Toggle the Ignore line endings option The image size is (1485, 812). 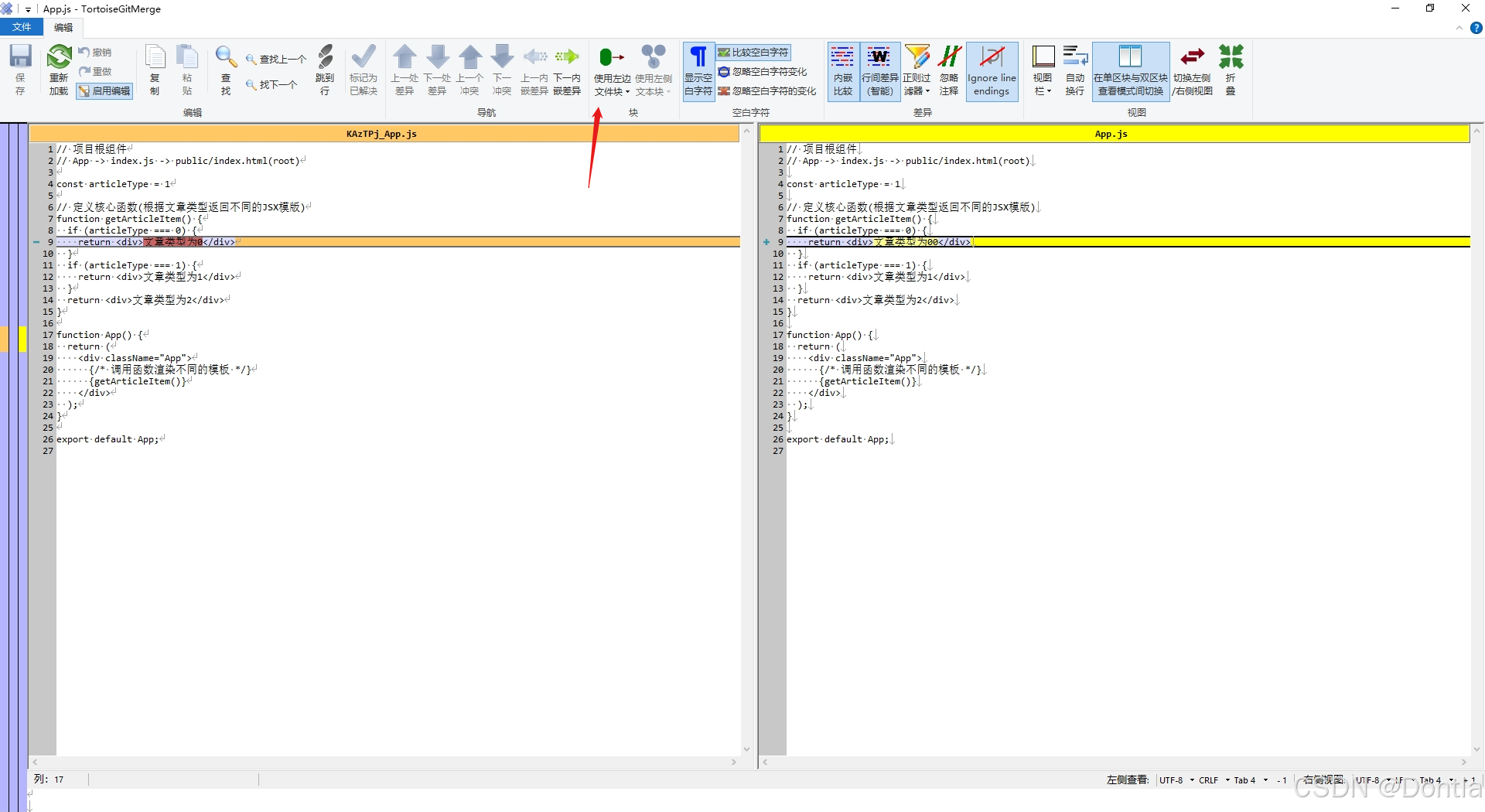pos(992,70)
